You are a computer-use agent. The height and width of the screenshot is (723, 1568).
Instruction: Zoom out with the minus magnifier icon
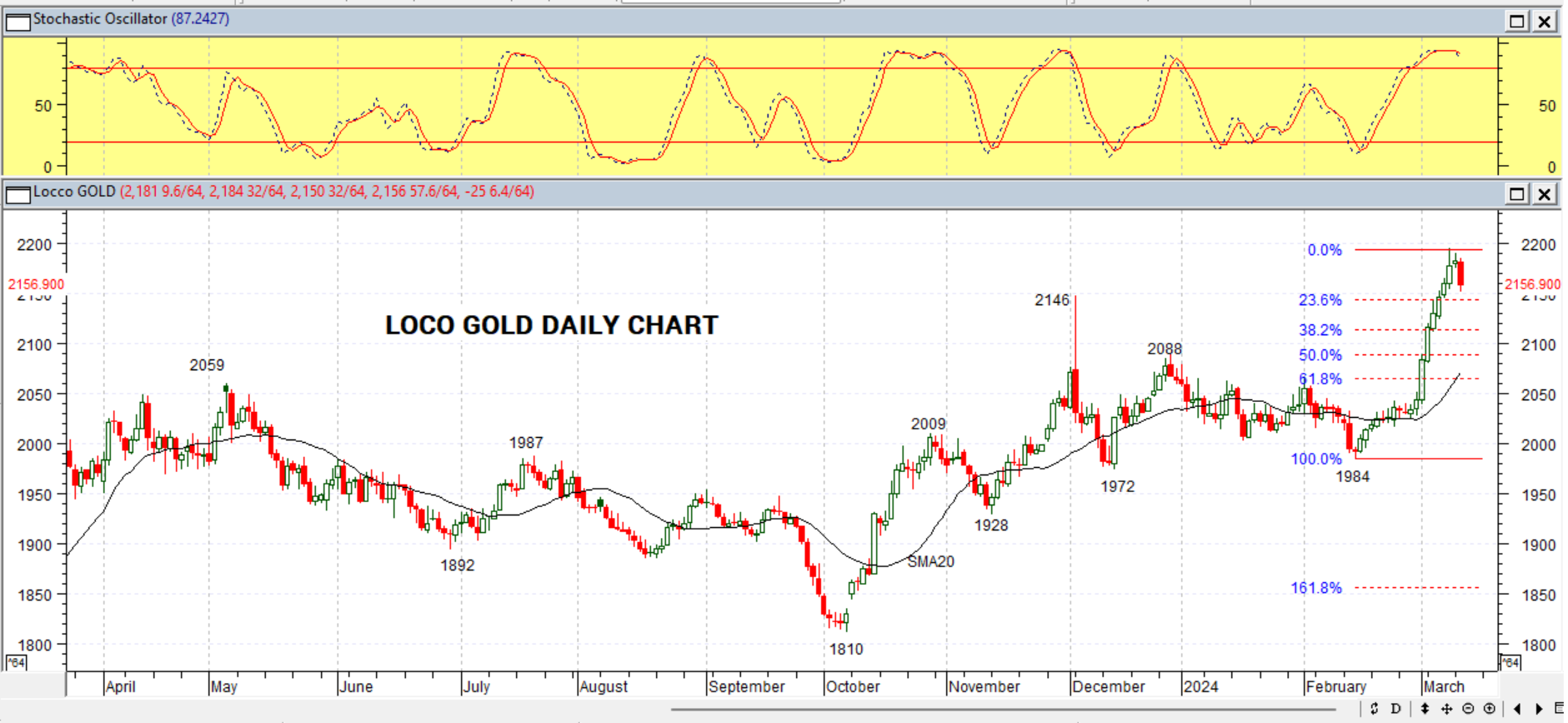(x=1468, y=709)
